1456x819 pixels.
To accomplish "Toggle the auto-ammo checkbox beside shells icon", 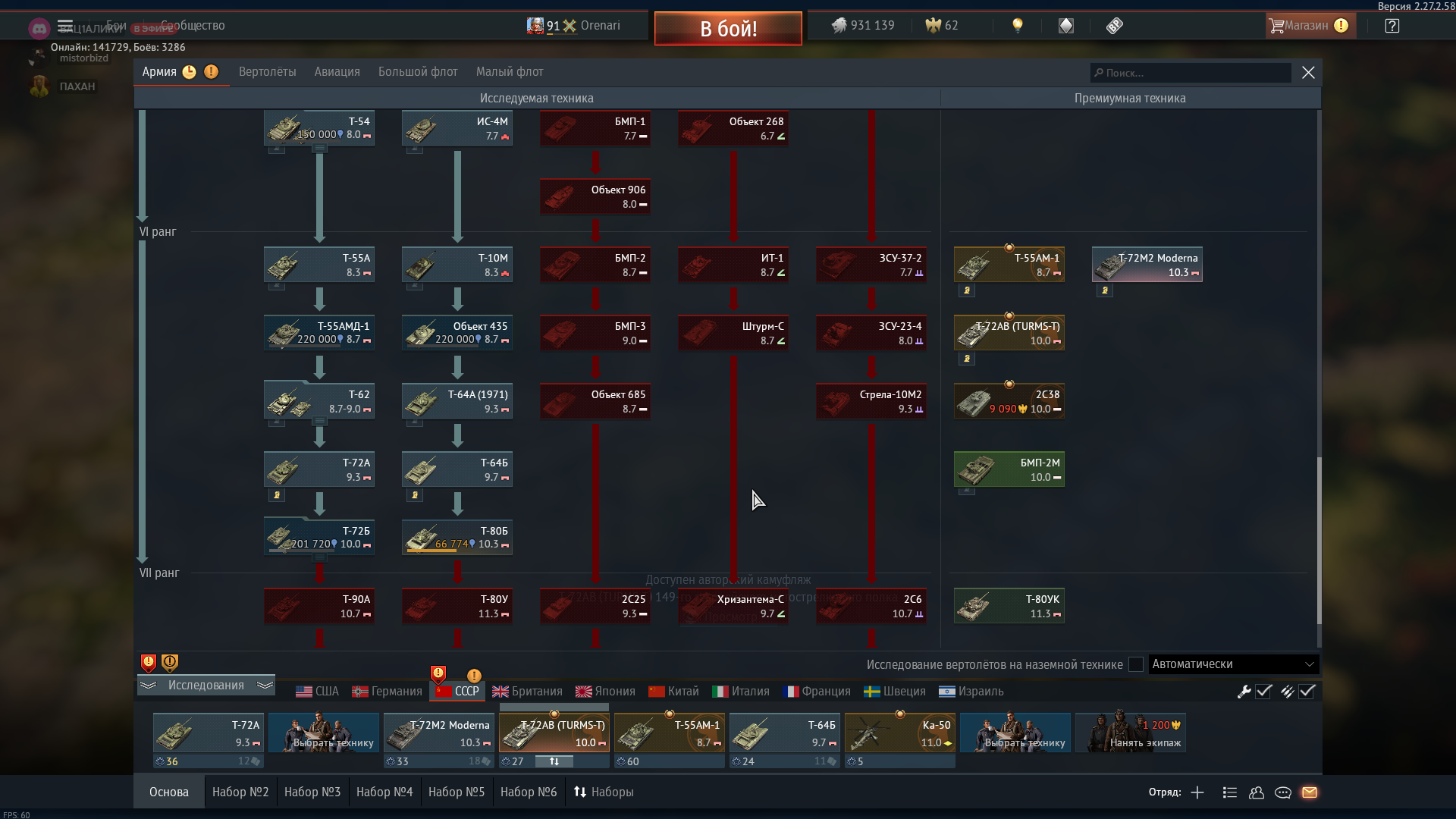I will (1307, 692).
